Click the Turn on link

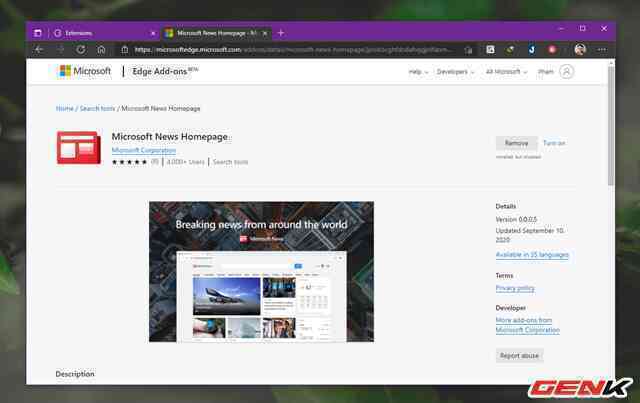554,143
